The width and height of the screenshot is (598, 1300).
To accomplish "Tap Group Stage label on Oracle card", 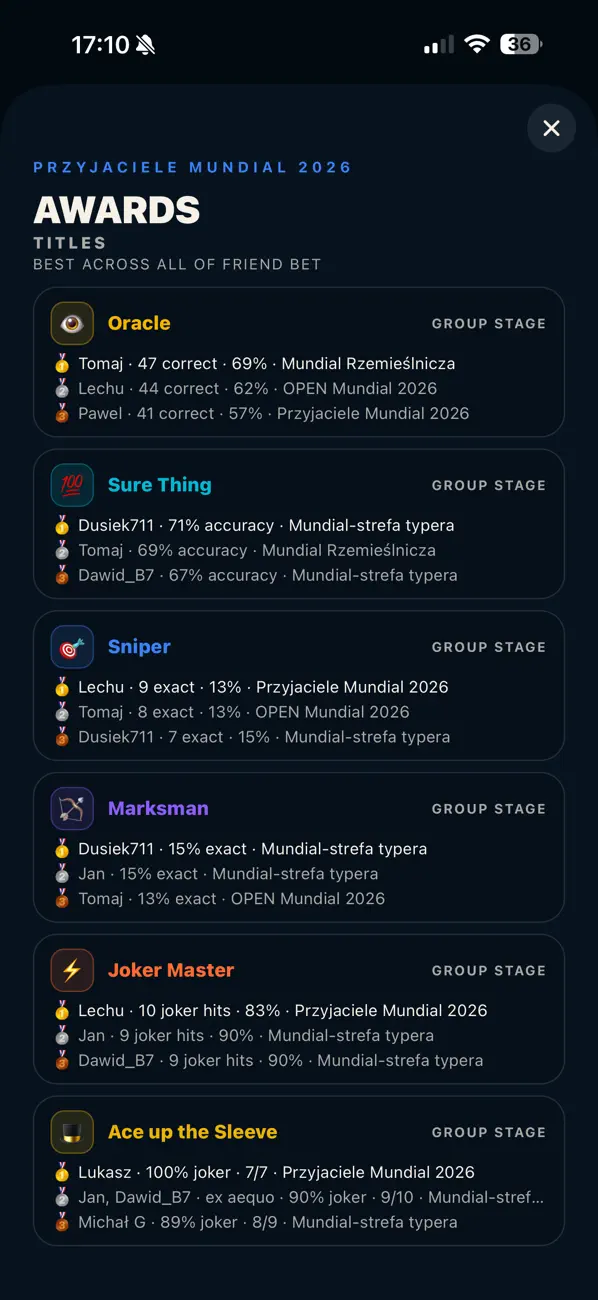I will (489, 324).
